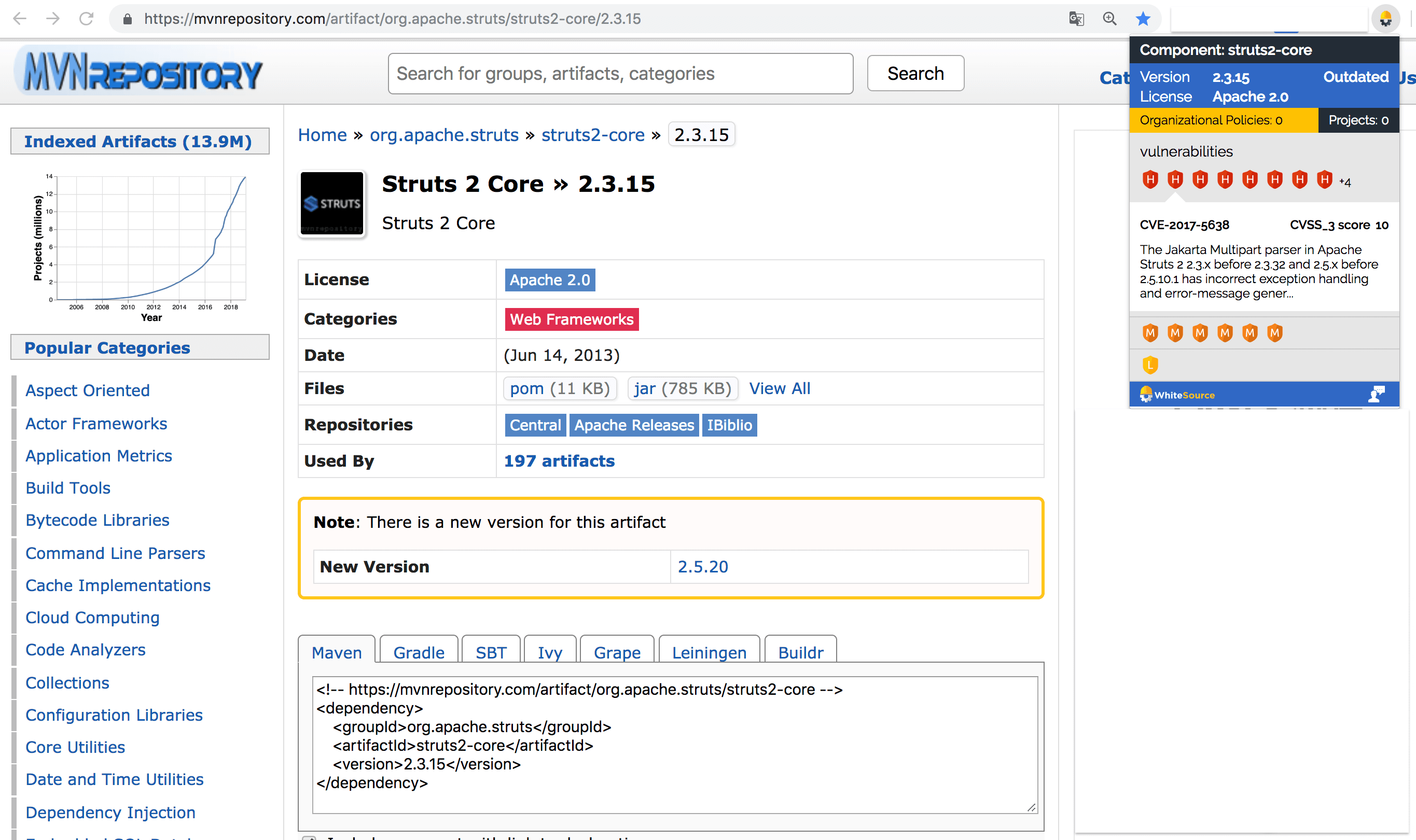Click the Struts project logo thumbnail
The image size is (1416, 840).
332,204
